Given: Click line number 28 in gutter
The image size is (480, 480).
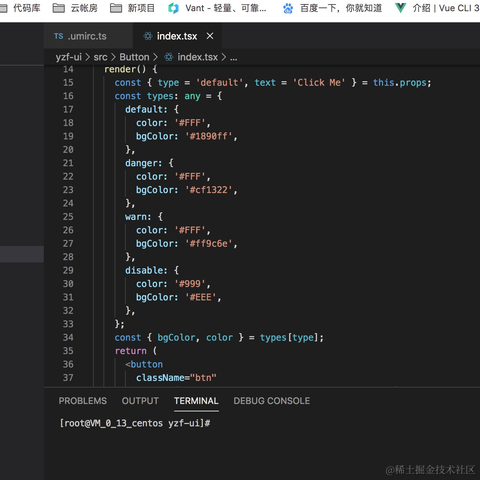Looking at the screenshot, I should pyautogui.click(x=68, y=257).
